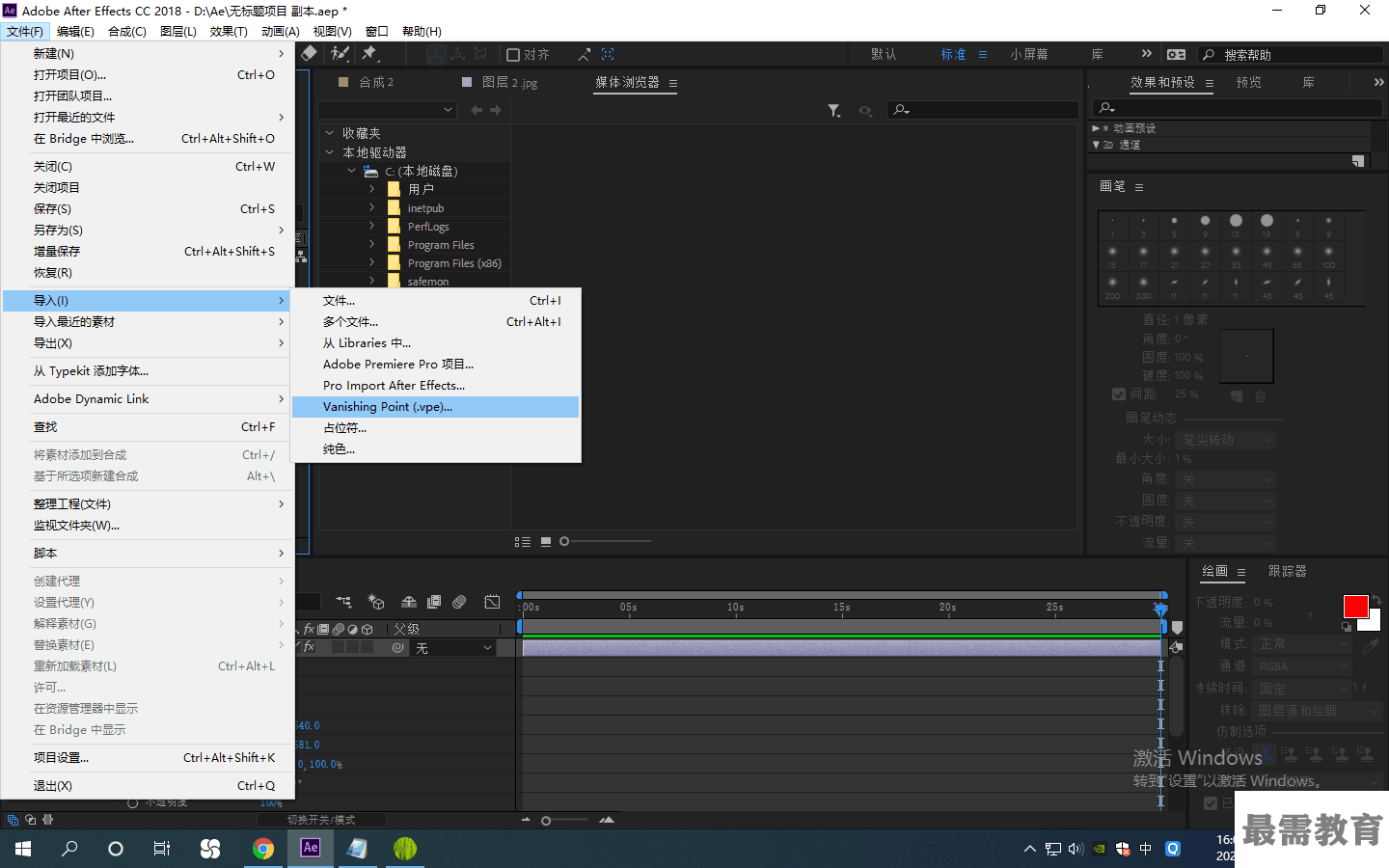Expand the inetpub folder node
This screenshot has height=868, width=1389.
(x=372, y=207)
